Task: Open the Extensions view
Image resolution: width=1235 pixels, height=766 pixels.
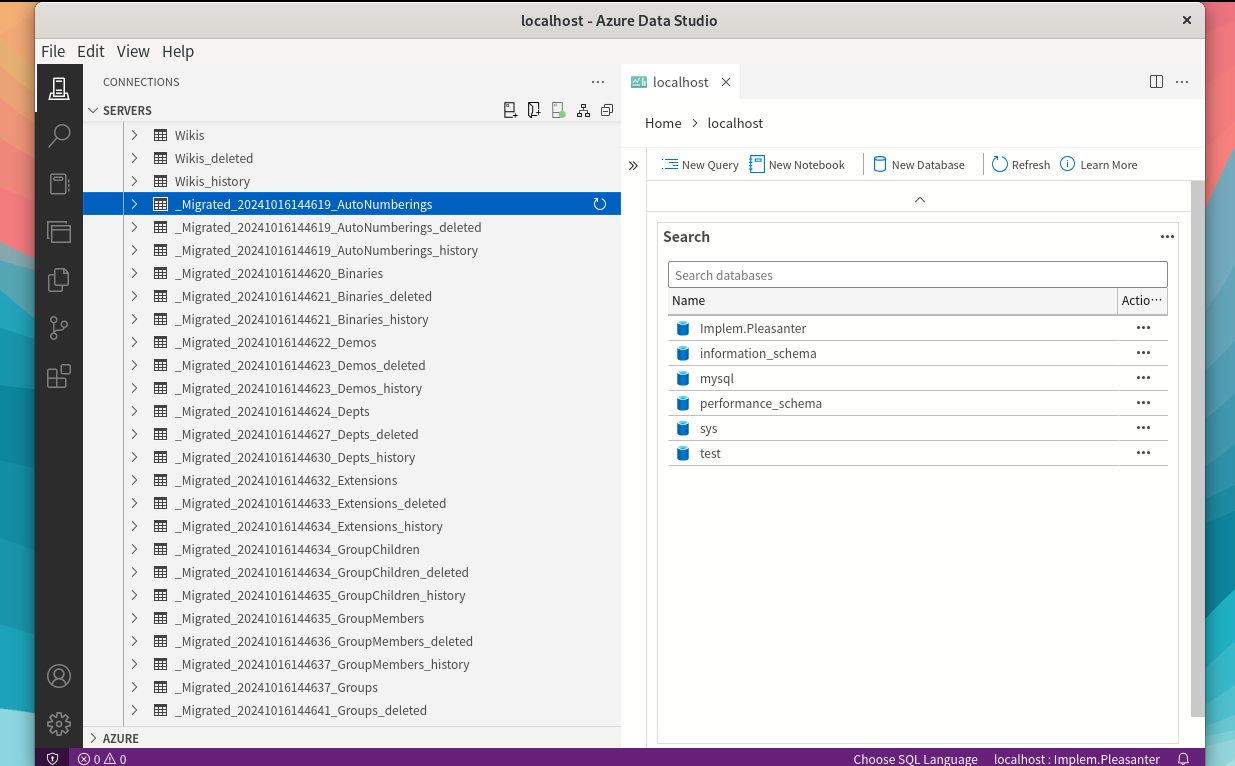Action: pos(59,376)
